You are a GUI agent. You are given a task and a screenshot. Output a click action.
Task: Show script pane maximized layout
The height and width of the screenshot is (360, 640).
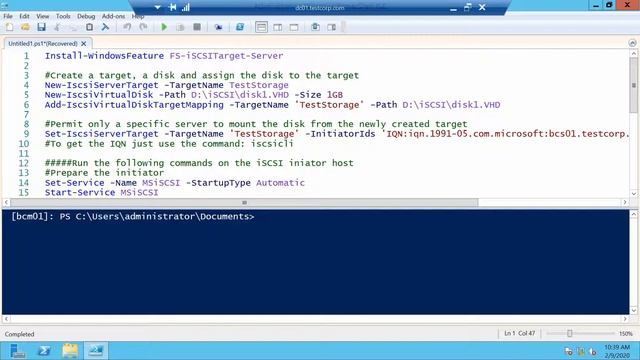point(294,27)
